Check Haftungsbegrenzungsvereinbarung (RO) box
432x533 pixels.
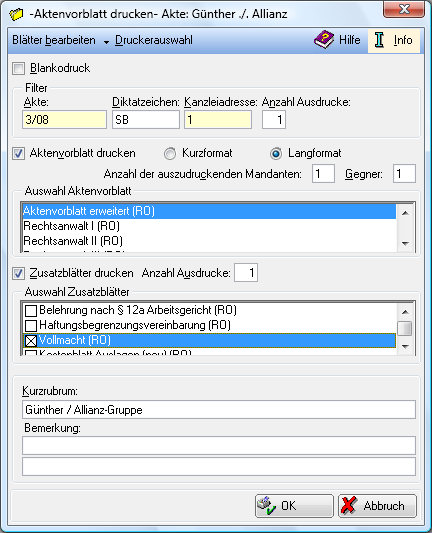pos(31,325)
